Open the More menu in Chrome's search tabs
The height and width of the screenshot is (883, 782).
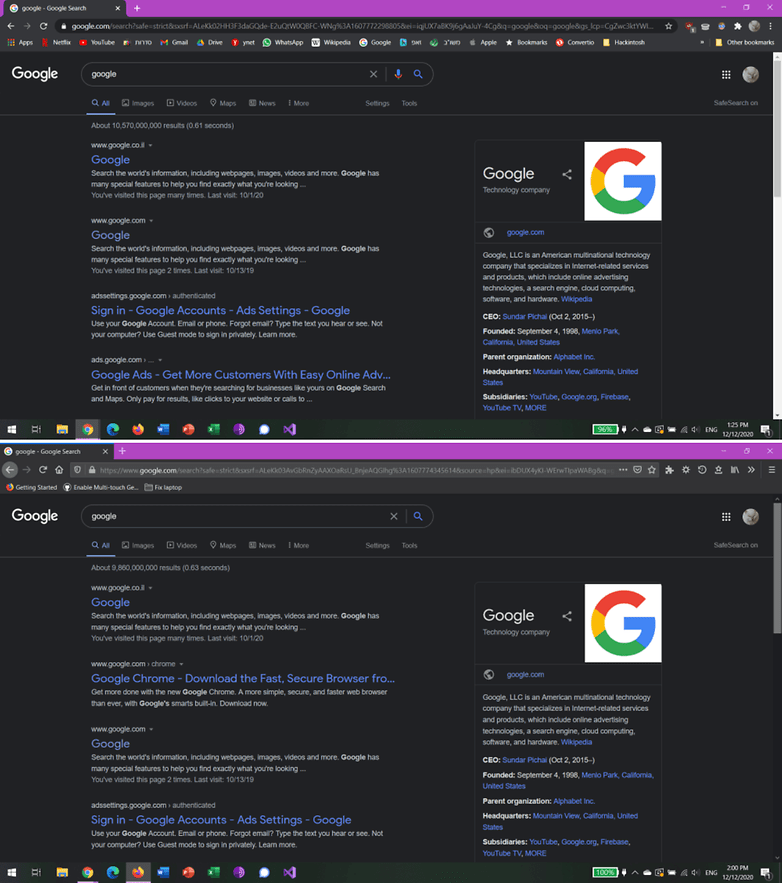coord(298,104)
